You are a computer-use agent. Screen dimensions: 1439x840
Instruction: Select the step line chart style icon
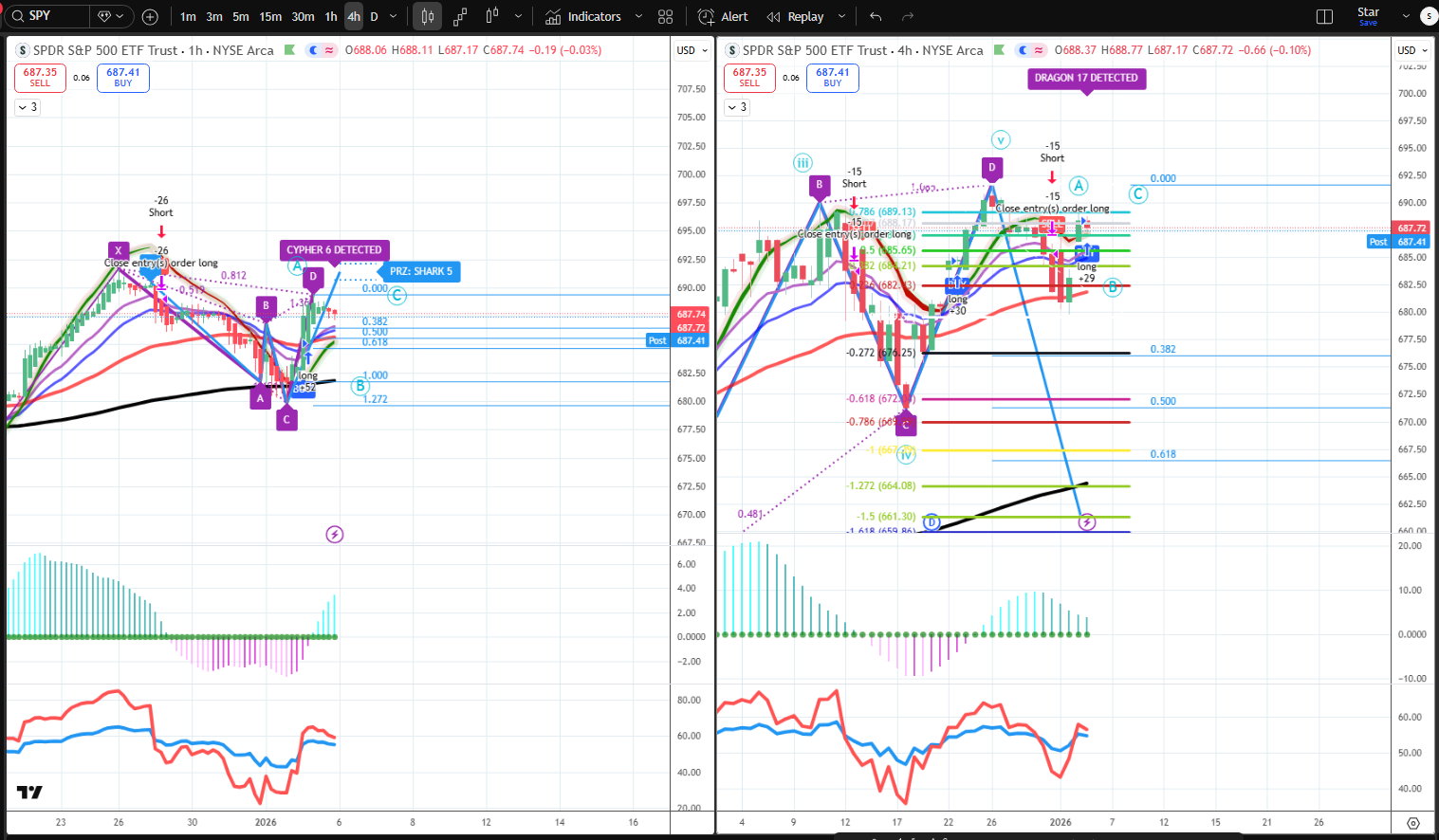pyautogui.click(x=460, y=16)
